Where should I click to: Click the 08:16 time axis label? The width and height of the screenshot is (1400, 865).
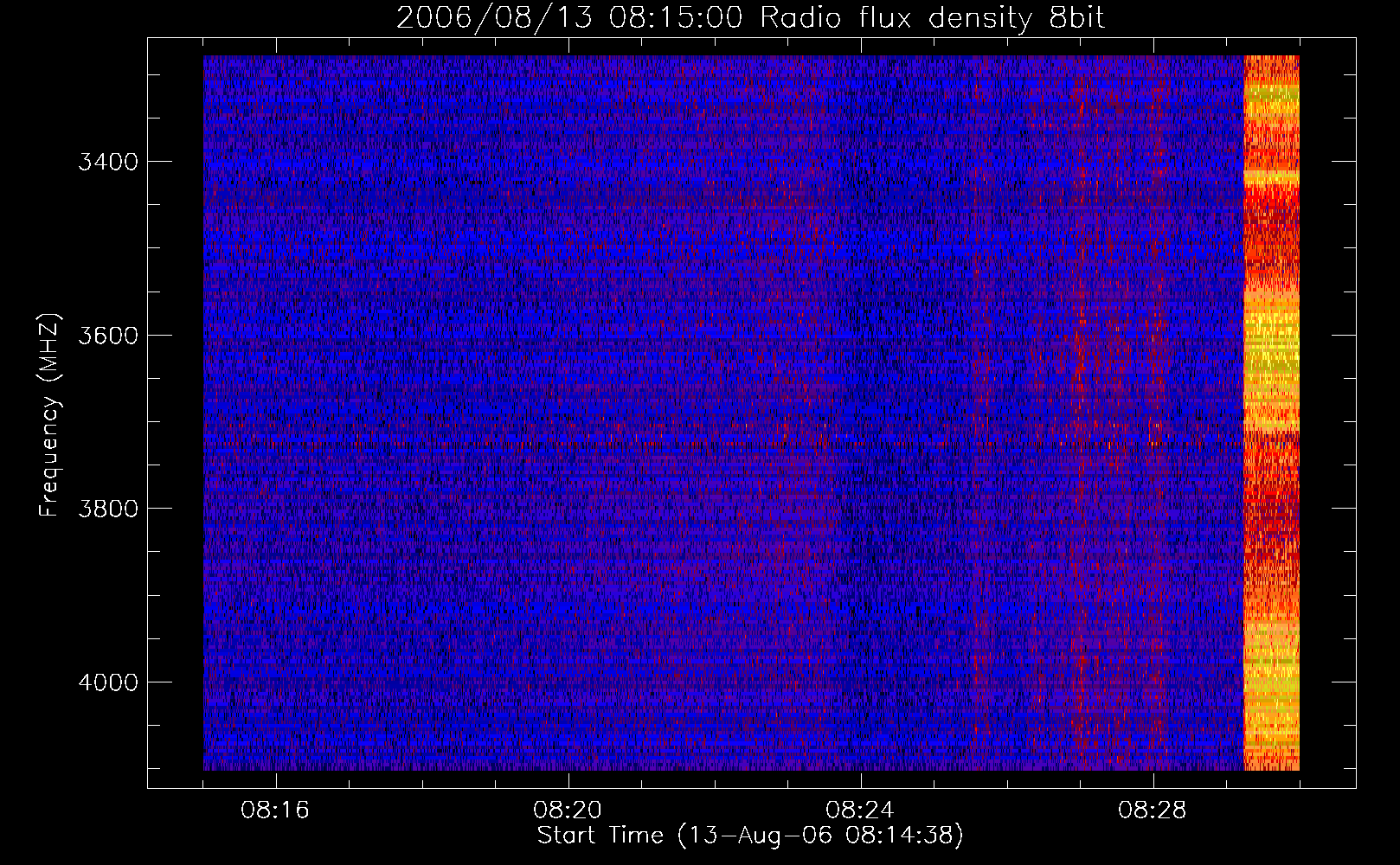pyautogui.click(x=275, y=811)
